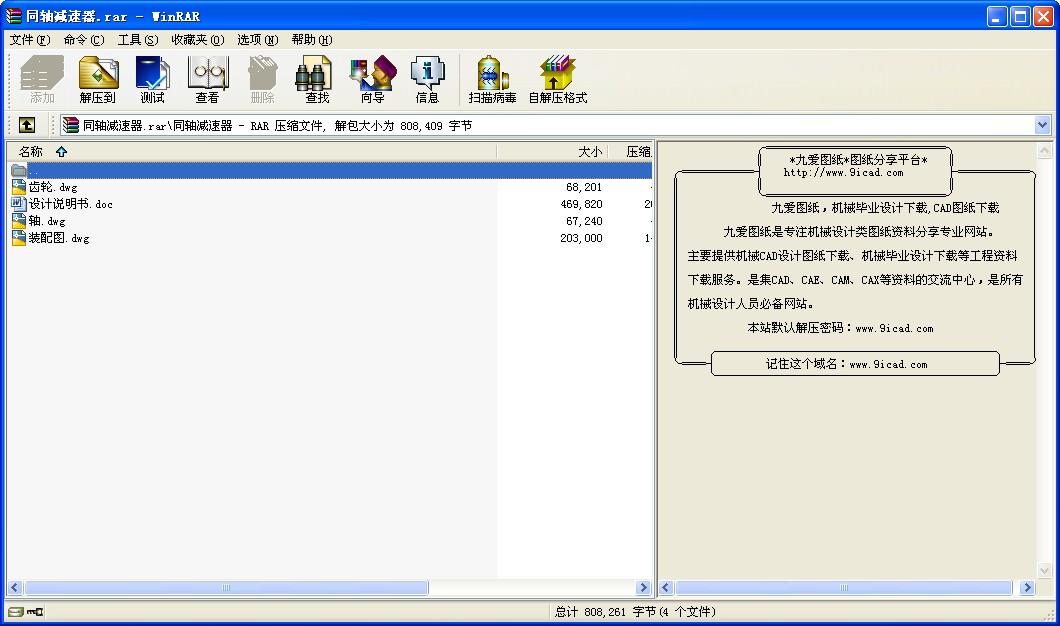Viewport: 1060px width, 626px height.
Task: Click the SFX (自解压格式) toolbar icon
Action: point(557,80)
